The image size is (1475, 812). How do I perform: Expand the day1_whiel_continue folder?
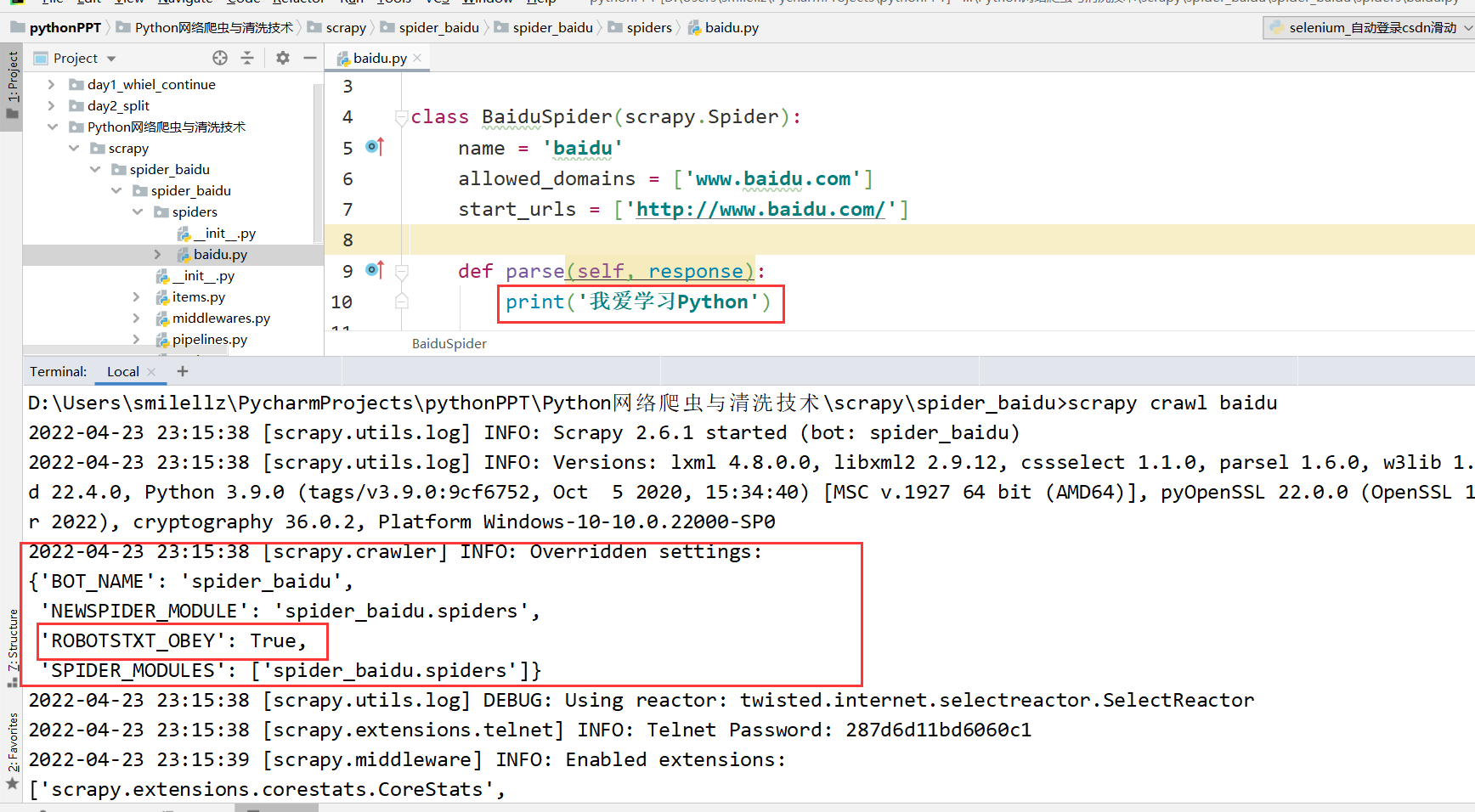pos(51,84)
